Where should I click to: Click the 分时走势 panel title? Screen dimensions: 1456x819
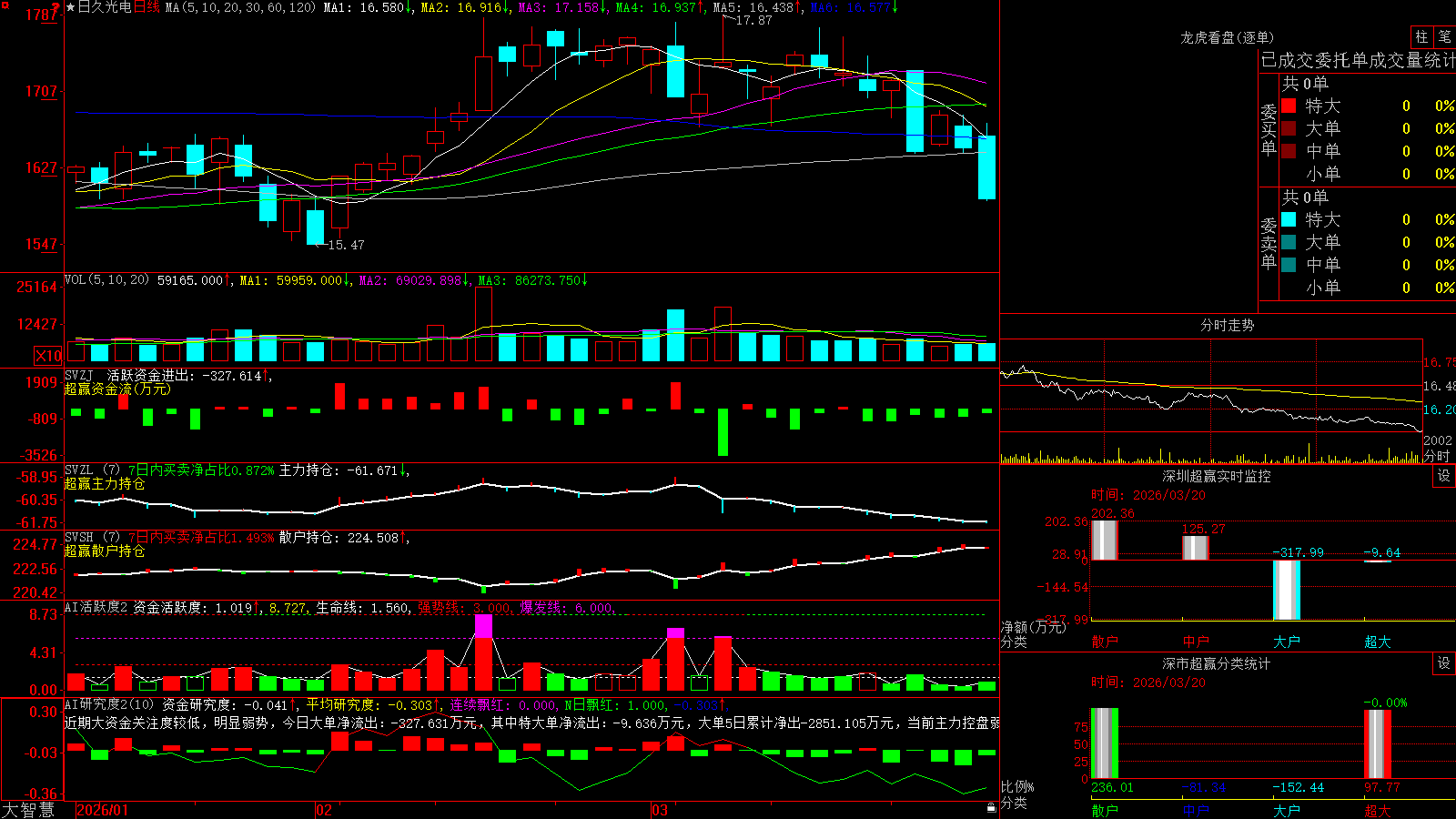1228,325
